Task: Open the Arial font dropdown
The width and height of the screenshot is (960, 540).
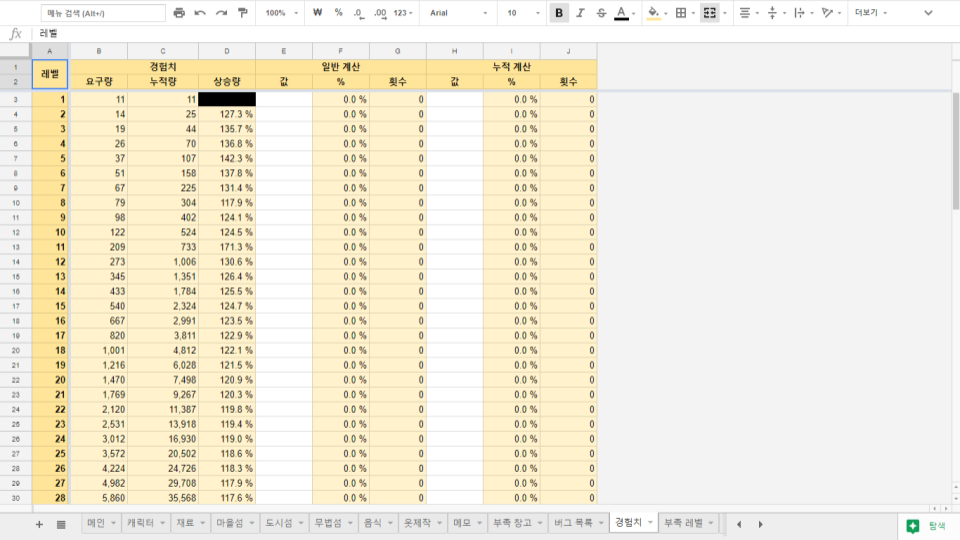Action: click(x=458, y=13)
